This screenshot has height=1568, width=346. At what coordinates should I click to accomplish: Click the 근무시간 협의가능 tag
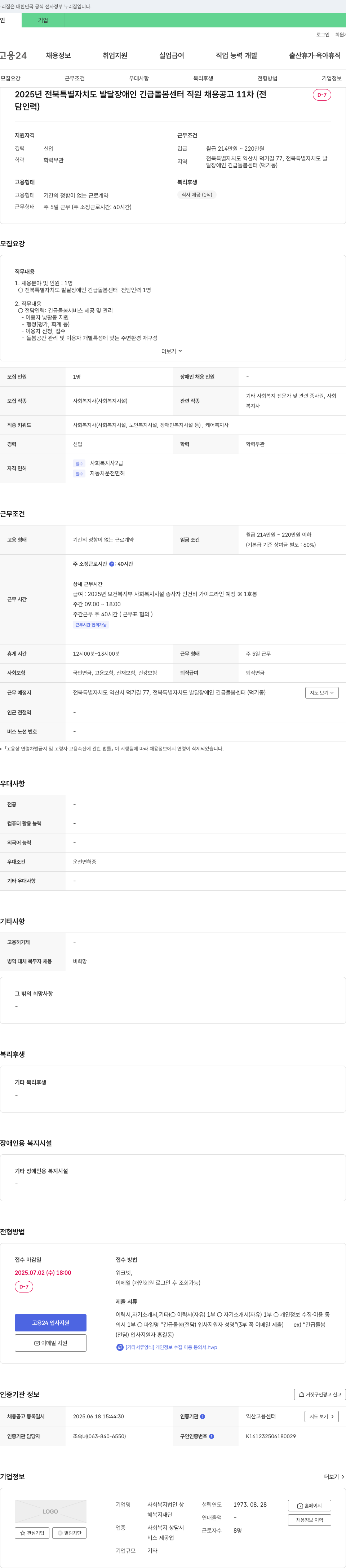coord(91,625)
